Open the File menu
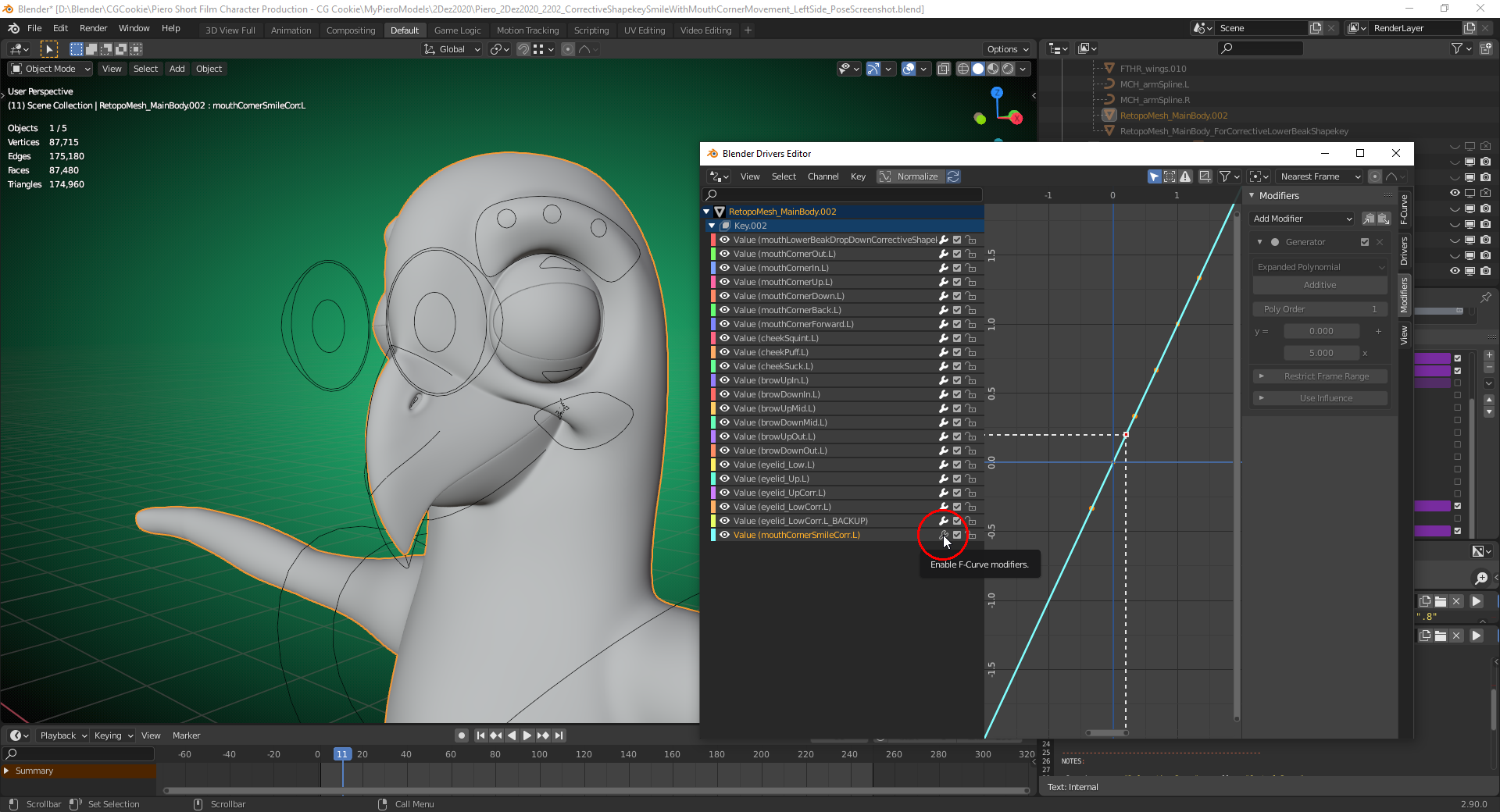This screenshot has width=1500, height=812. click(x=34, y=28)
